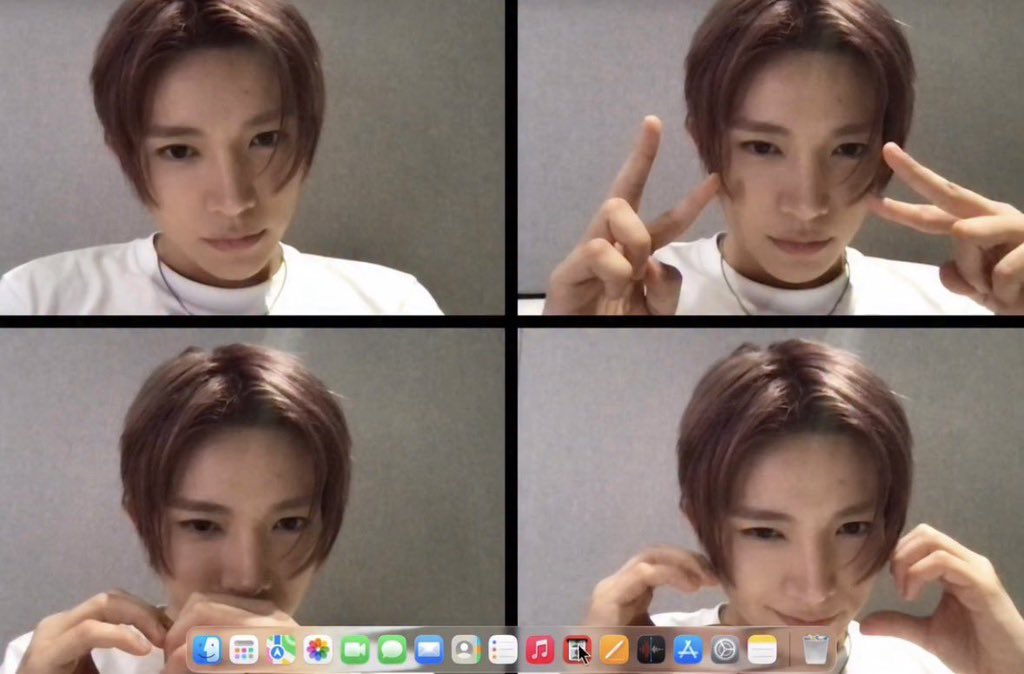Open Reminders from the dock
Viewport: 1024px width, 674px height.
point(503,650)
